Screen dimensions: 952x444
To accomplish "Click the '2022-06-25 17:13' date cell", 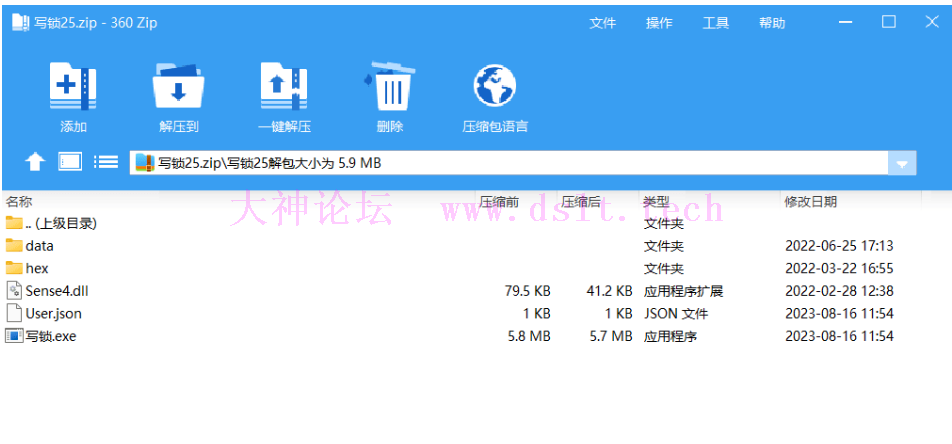I will 840,246.
